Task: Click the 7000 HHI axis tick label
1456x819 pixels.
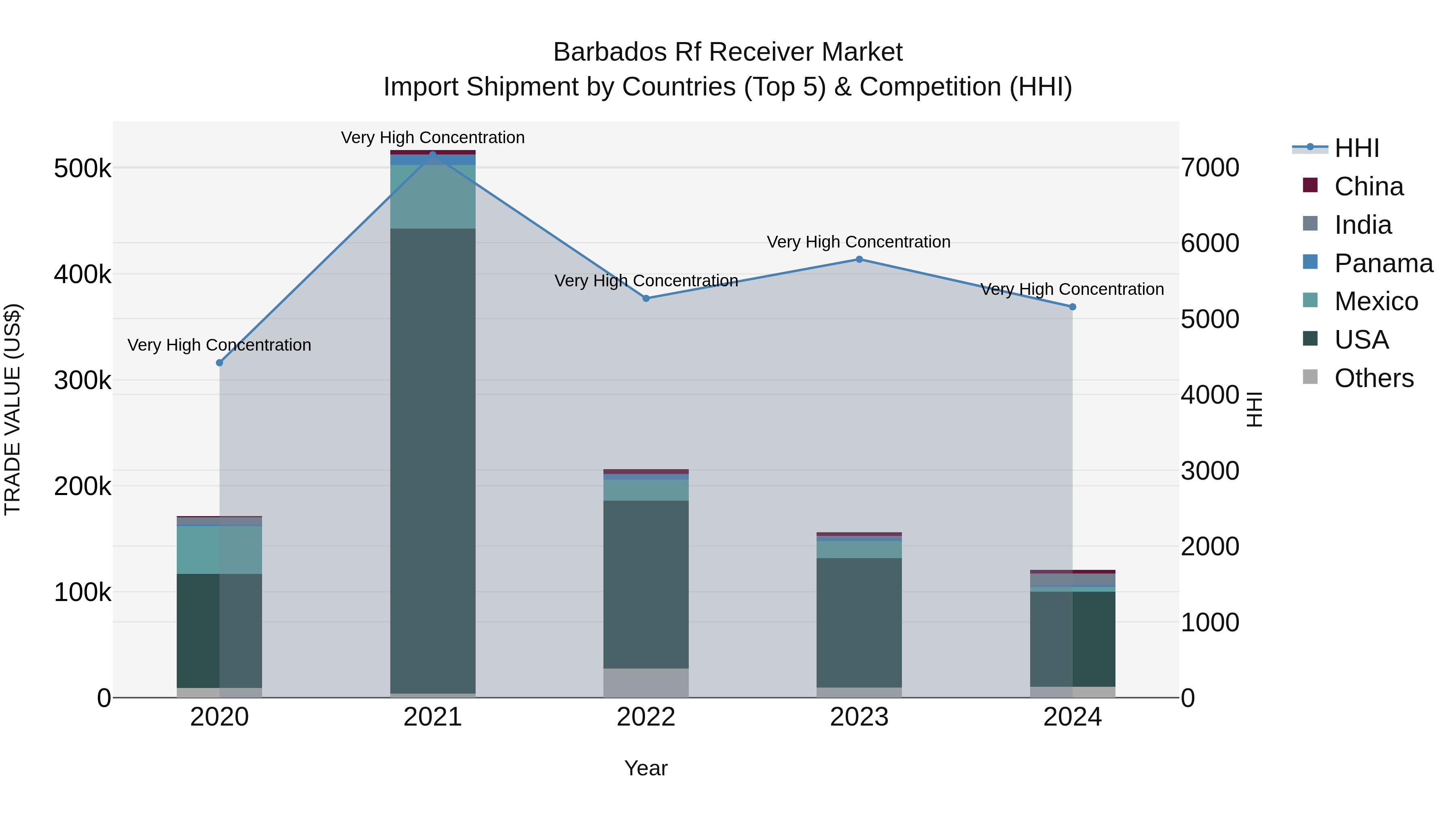Action: (1211, 168)
